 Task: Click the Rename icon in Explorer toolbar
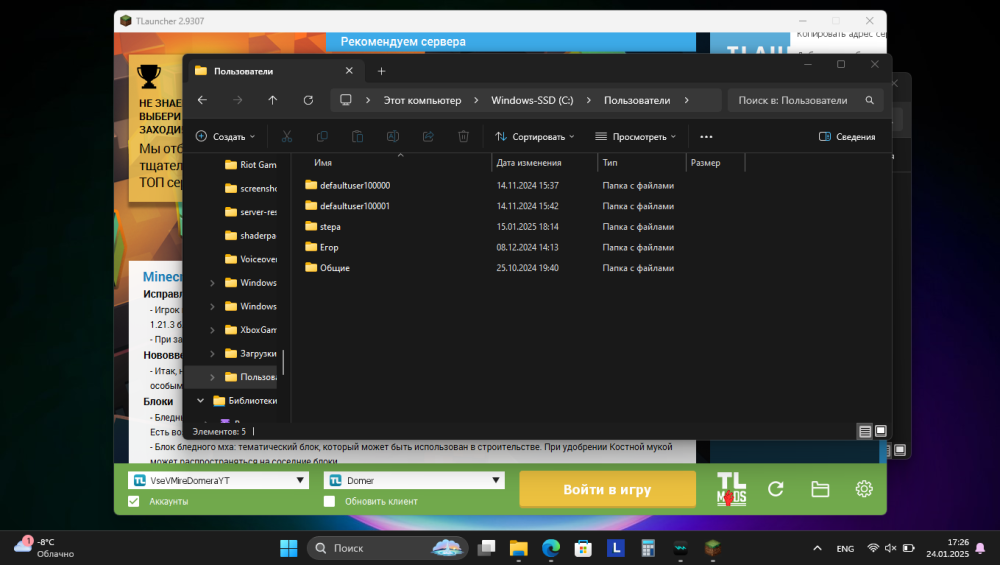point(393,136)
